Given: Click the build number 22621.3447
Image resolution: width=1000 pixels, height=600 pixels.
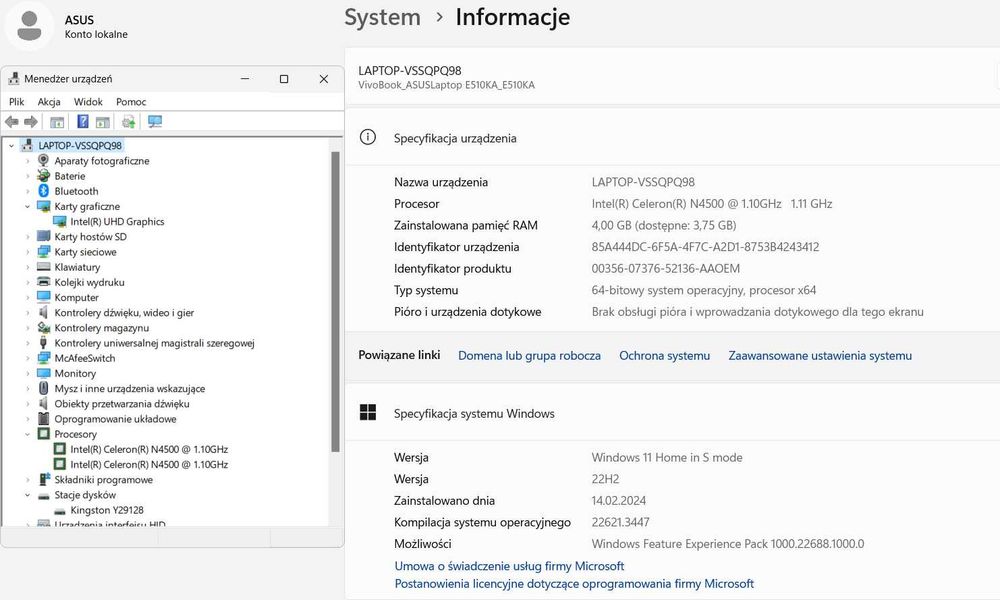Looking at the screenshot, I should (x=621, y=522).
